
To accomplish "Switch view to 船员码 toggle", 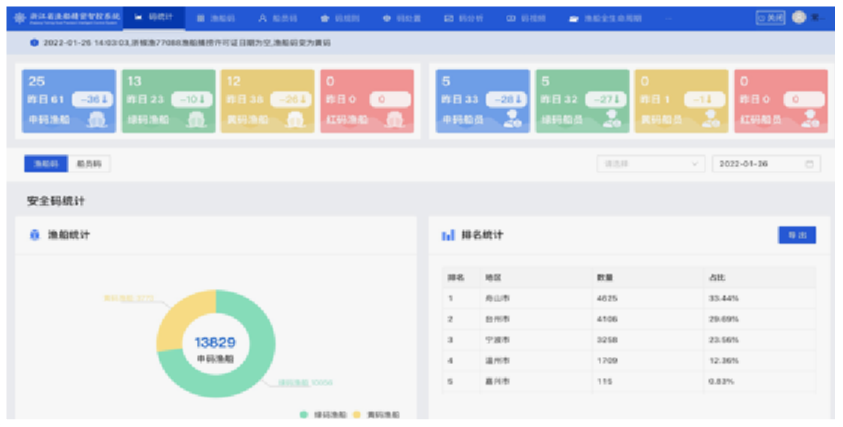I will [x=90, y=163].
